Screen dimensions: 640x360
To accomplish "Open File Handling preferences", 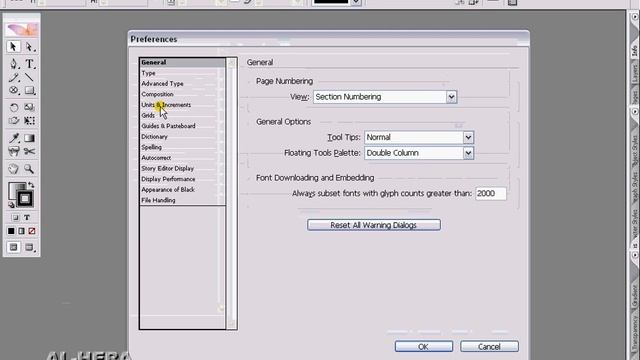I will click(182, 200).
